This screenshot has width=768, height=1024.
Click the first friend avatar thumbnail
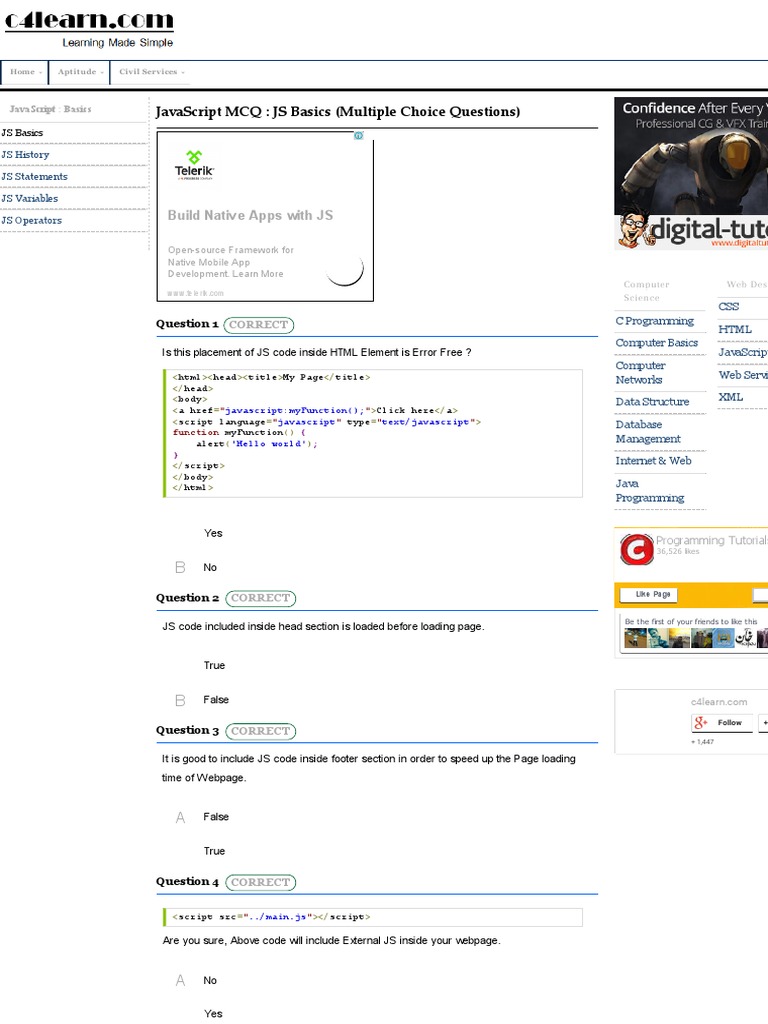635,638
